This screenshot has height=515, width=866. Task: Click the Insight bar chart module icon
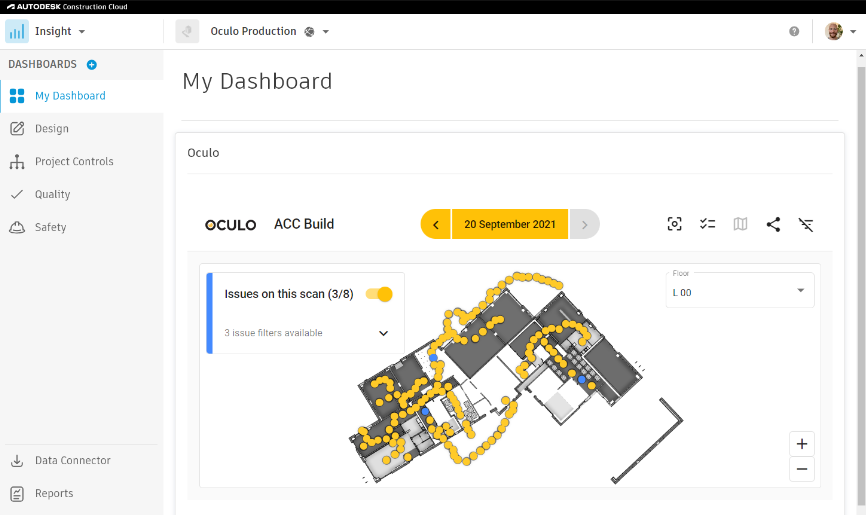(x=17, y=31)
